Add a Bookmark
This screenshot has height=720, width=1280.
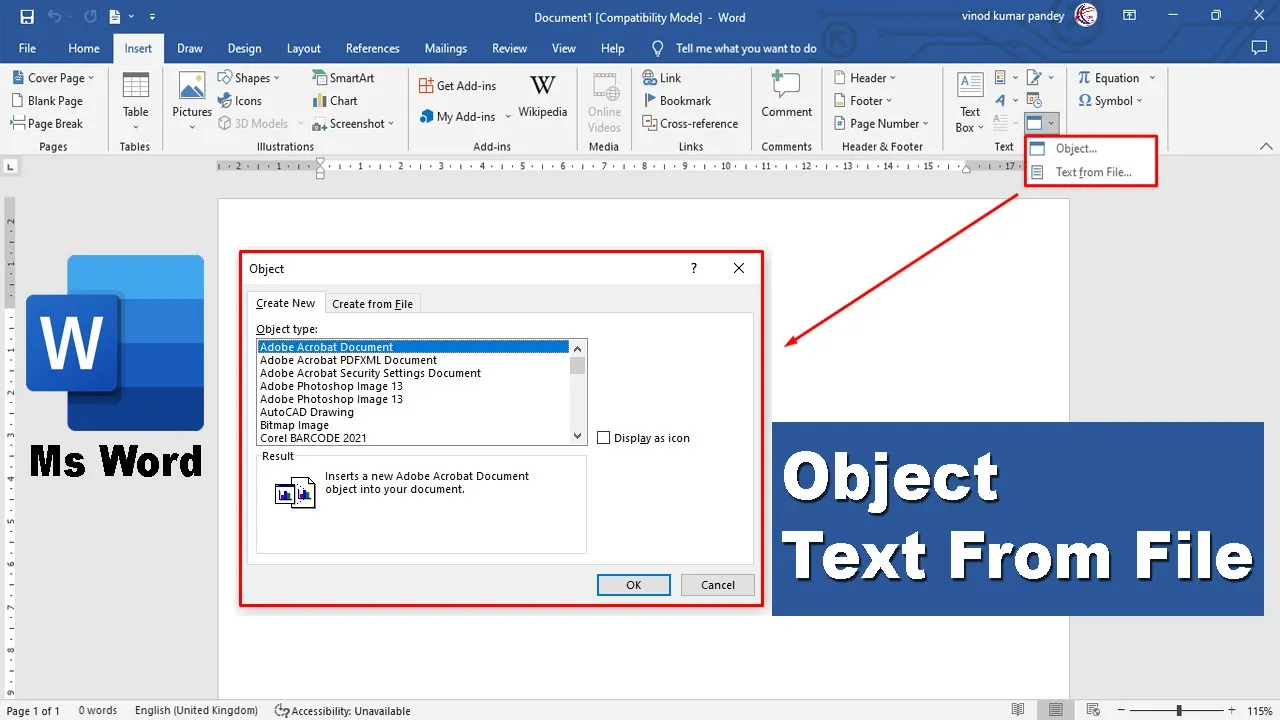[676, 101]
